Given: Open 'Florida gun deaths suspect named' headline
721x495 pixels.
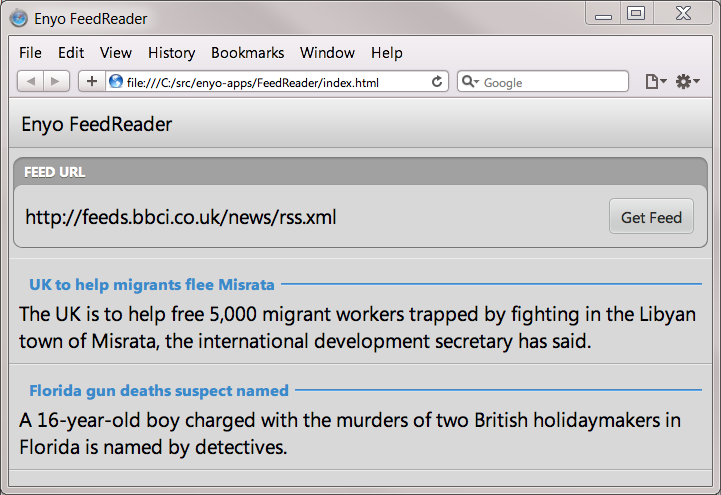Looking at the screenshot, I should pyautogui.click(x=158, y=390).
